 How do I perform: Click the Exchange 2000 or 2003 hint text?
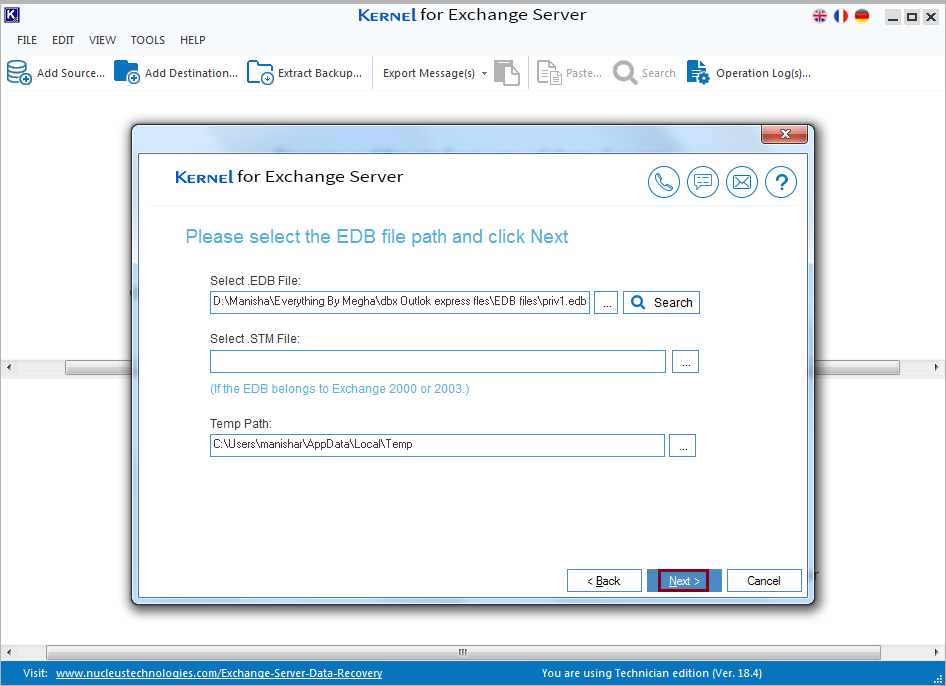pyautogui.click(x=340, y=389)
